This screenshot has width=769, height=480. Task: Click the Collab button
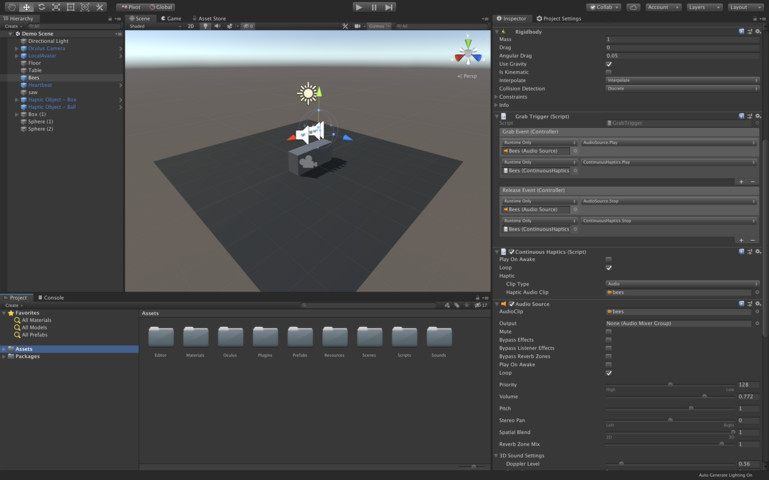(603, 7)
